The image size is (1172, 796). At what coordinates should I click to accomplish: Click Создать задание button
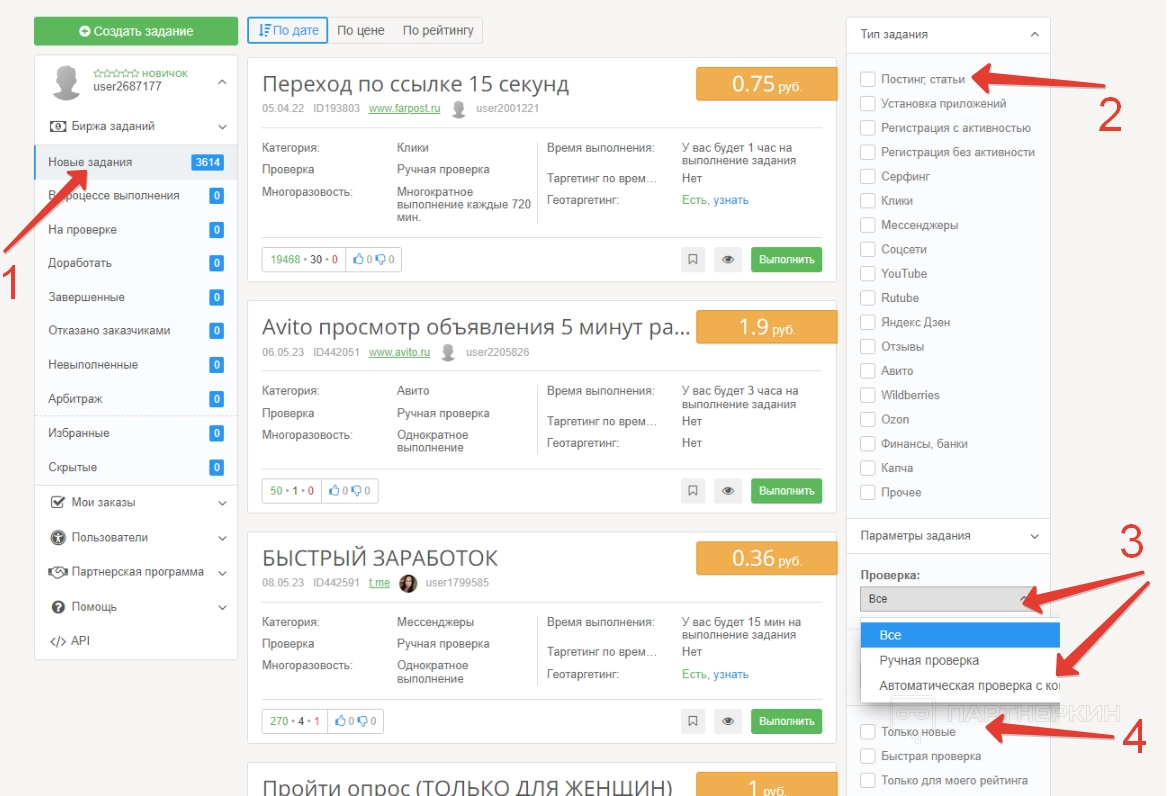pos(136,31)
